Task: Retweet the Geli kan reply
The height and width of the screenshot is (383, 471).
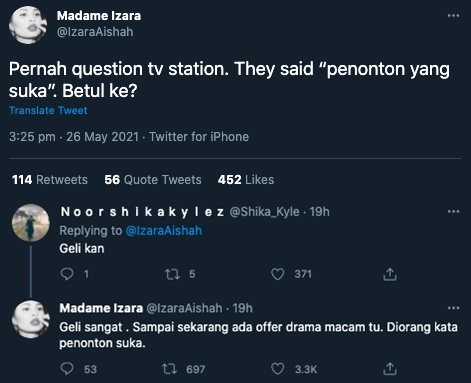Action: pyautogui.click(x=172, y=274)
